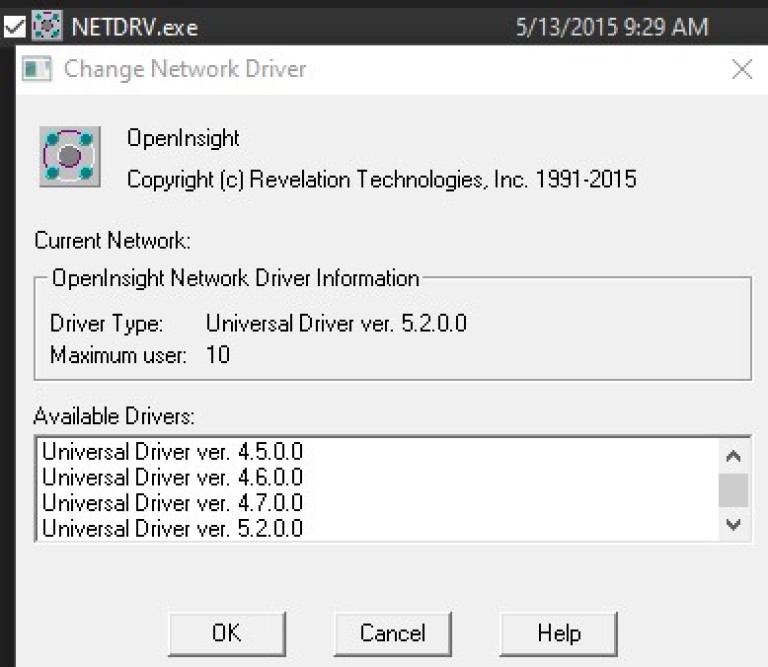
Task: Click the Cancel button
Action: (393, 633)
